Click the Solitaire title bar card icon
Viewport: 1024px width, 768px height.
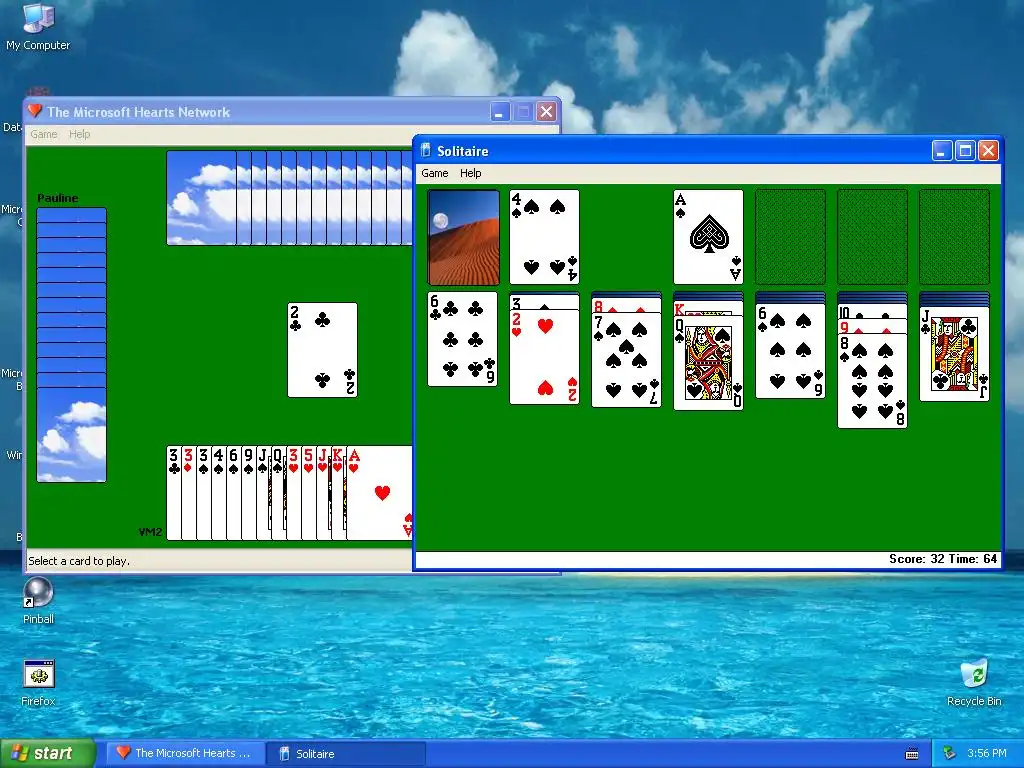coord(426,151)
